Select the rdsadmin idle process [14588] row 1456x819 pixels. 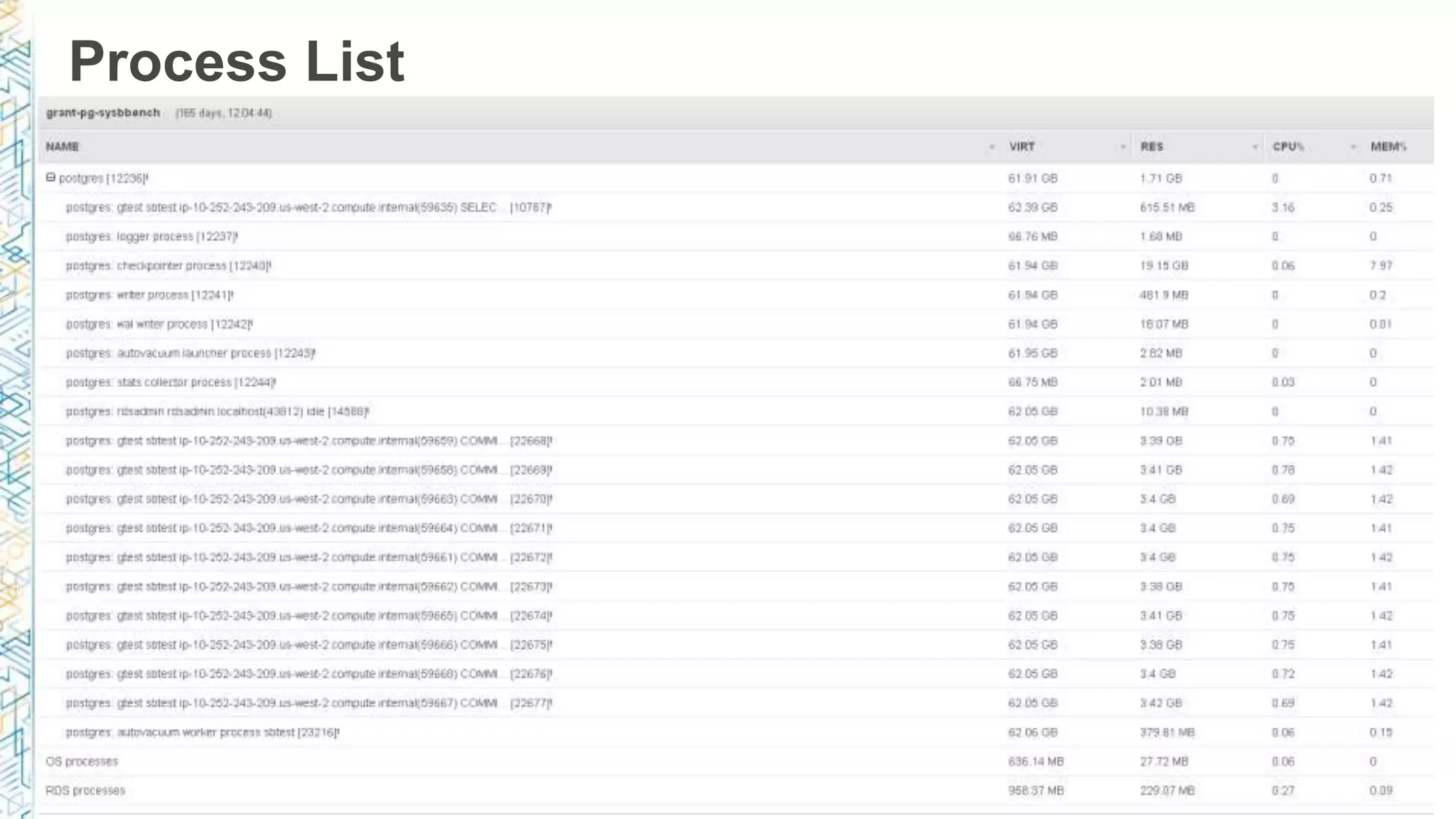[x=737, y=412]
